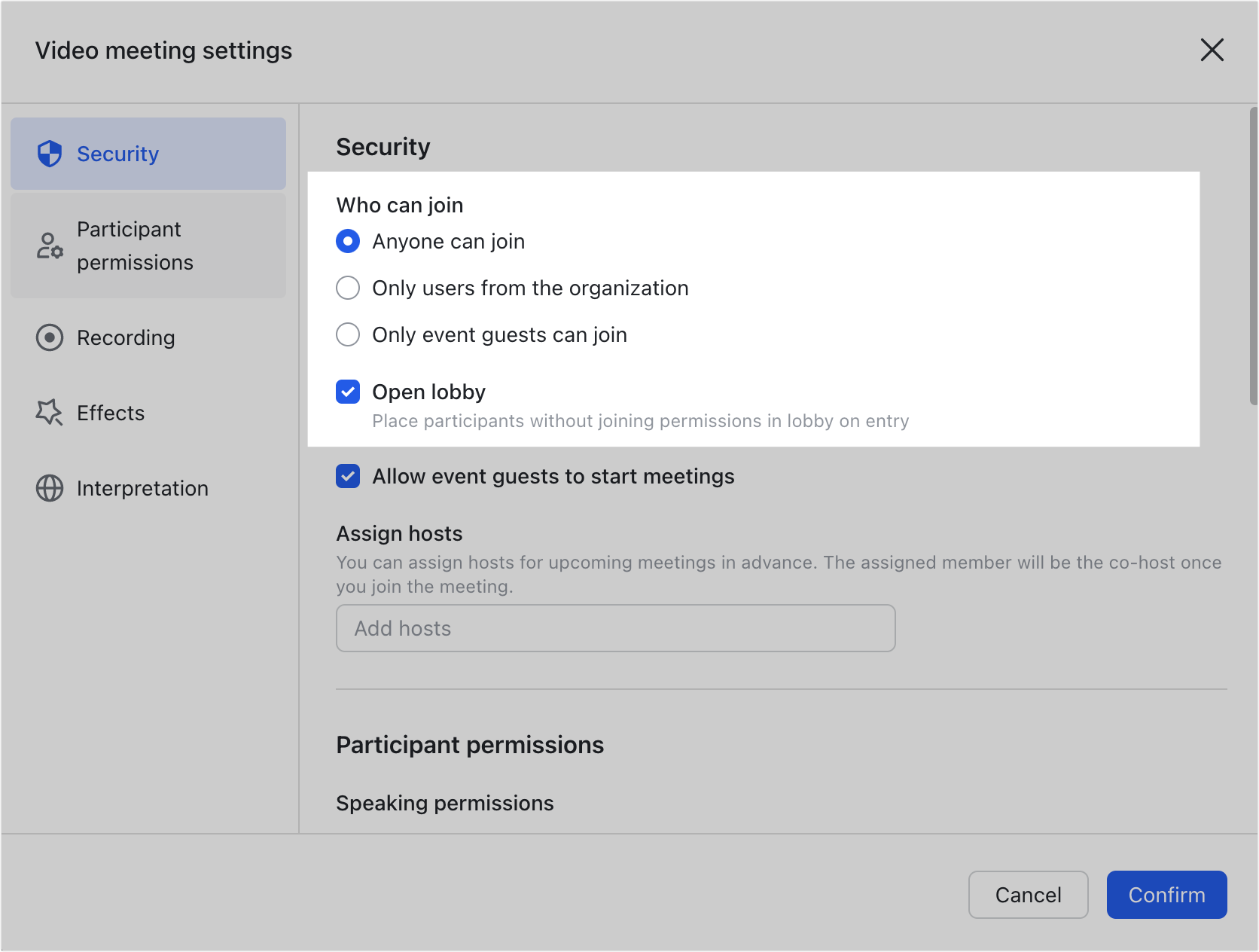
Task: Click the Effects star icon
Action: [50, 413]
